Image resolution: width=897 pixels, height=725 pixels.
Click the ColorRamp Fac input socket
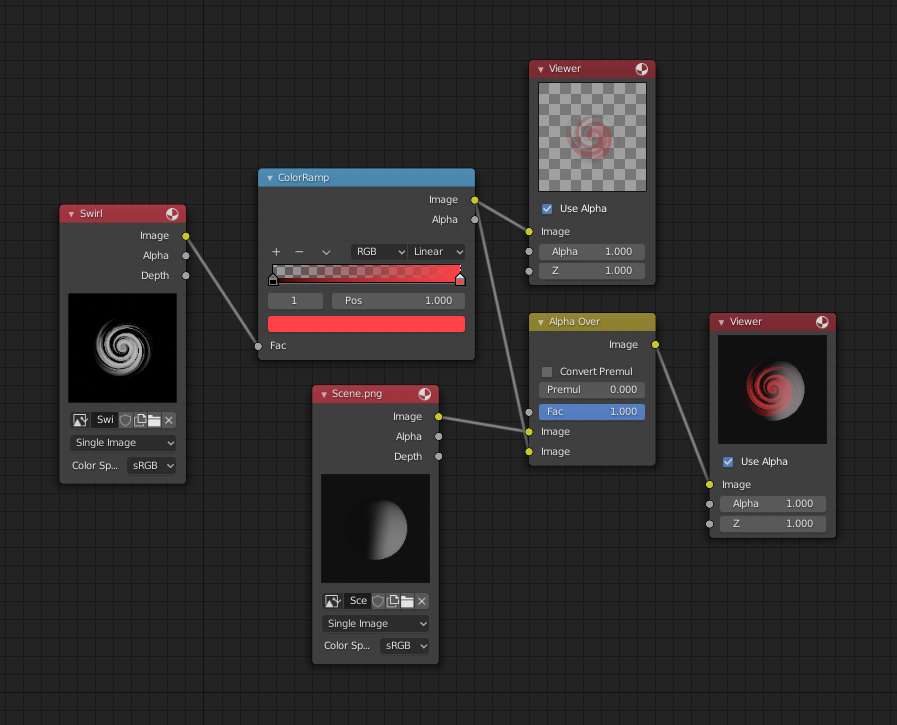(x=258, y=346)
